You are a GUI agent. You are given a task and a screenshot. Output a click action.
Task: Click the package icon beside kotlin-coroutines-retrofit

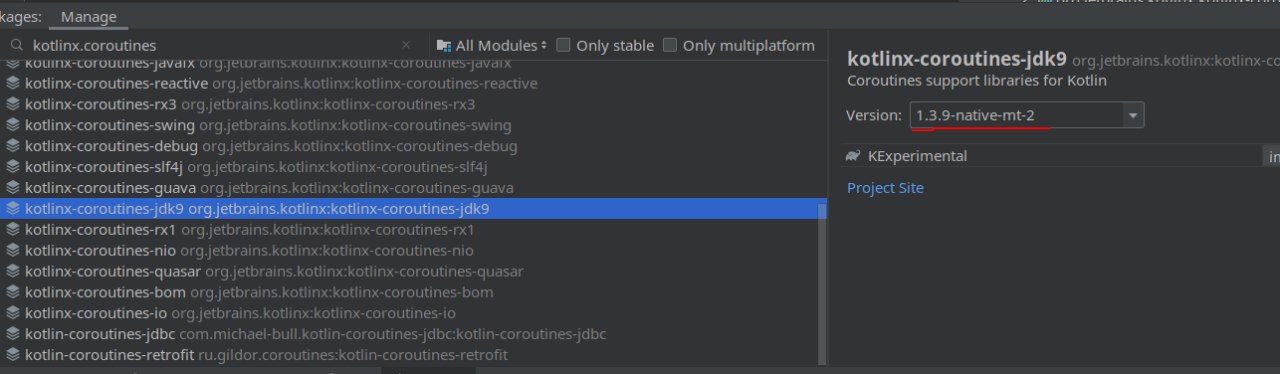tap(12, 355)
